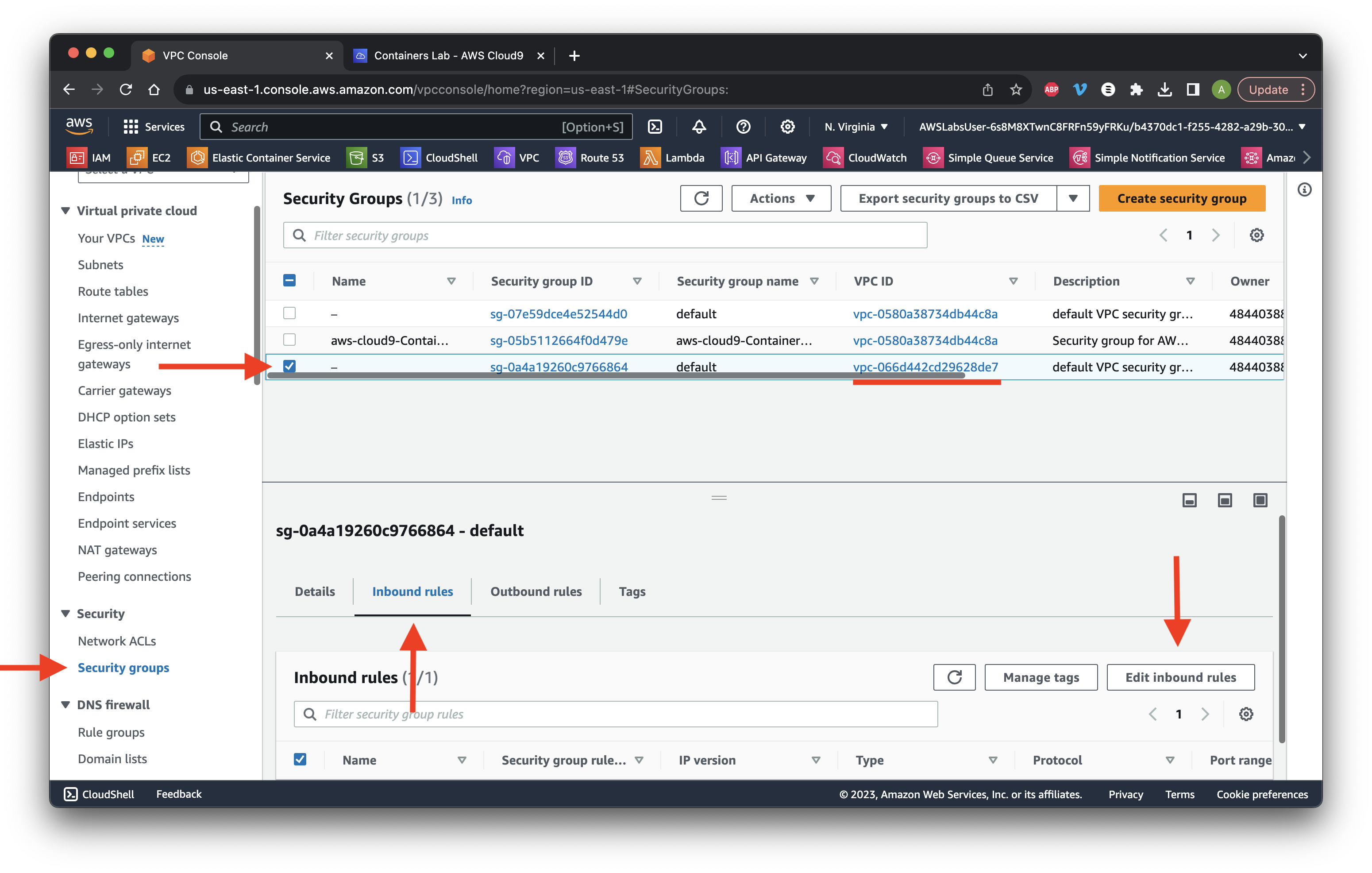The width and height of the screenshot is (1372, 873).
Task: Click the AWS logo home icon
Action: 79,126
